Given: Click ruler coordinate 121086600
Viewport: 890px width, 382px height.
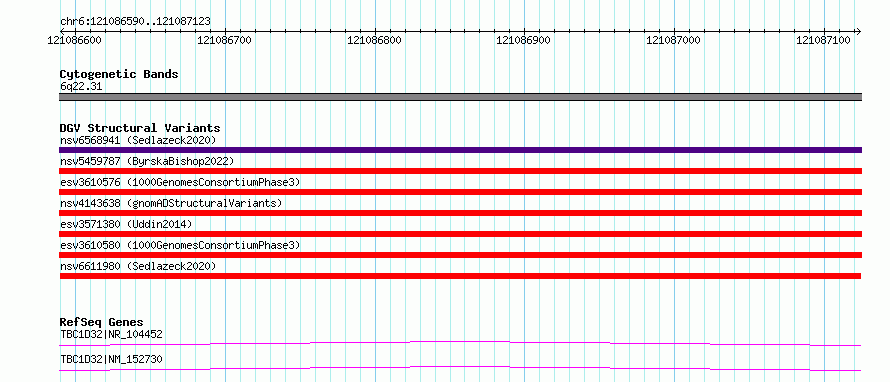Looking at the screenshot, I should pyautogui.click(x=75, y=40).
